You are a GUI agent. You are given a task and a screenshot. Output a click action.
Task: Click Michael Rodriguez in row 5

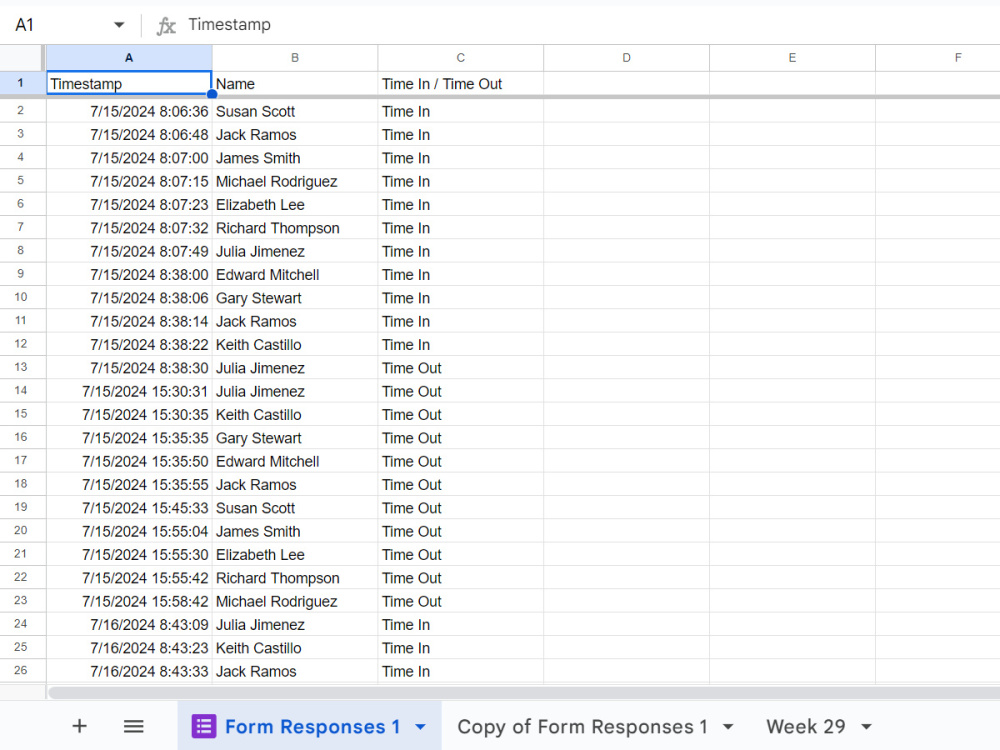point(295,182)
